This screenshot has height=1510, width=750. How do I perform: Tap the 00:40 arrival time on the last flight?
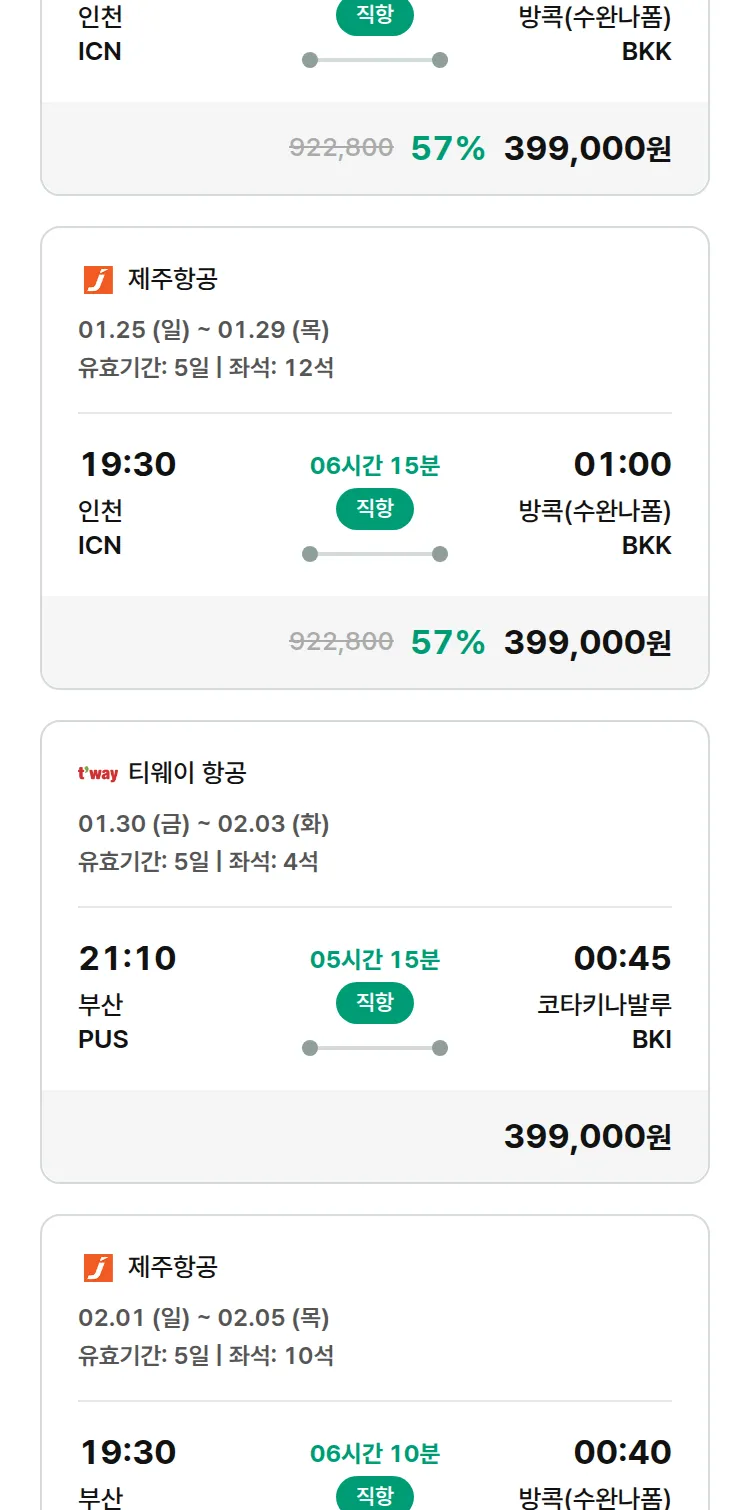click(x=622, y=1452)
